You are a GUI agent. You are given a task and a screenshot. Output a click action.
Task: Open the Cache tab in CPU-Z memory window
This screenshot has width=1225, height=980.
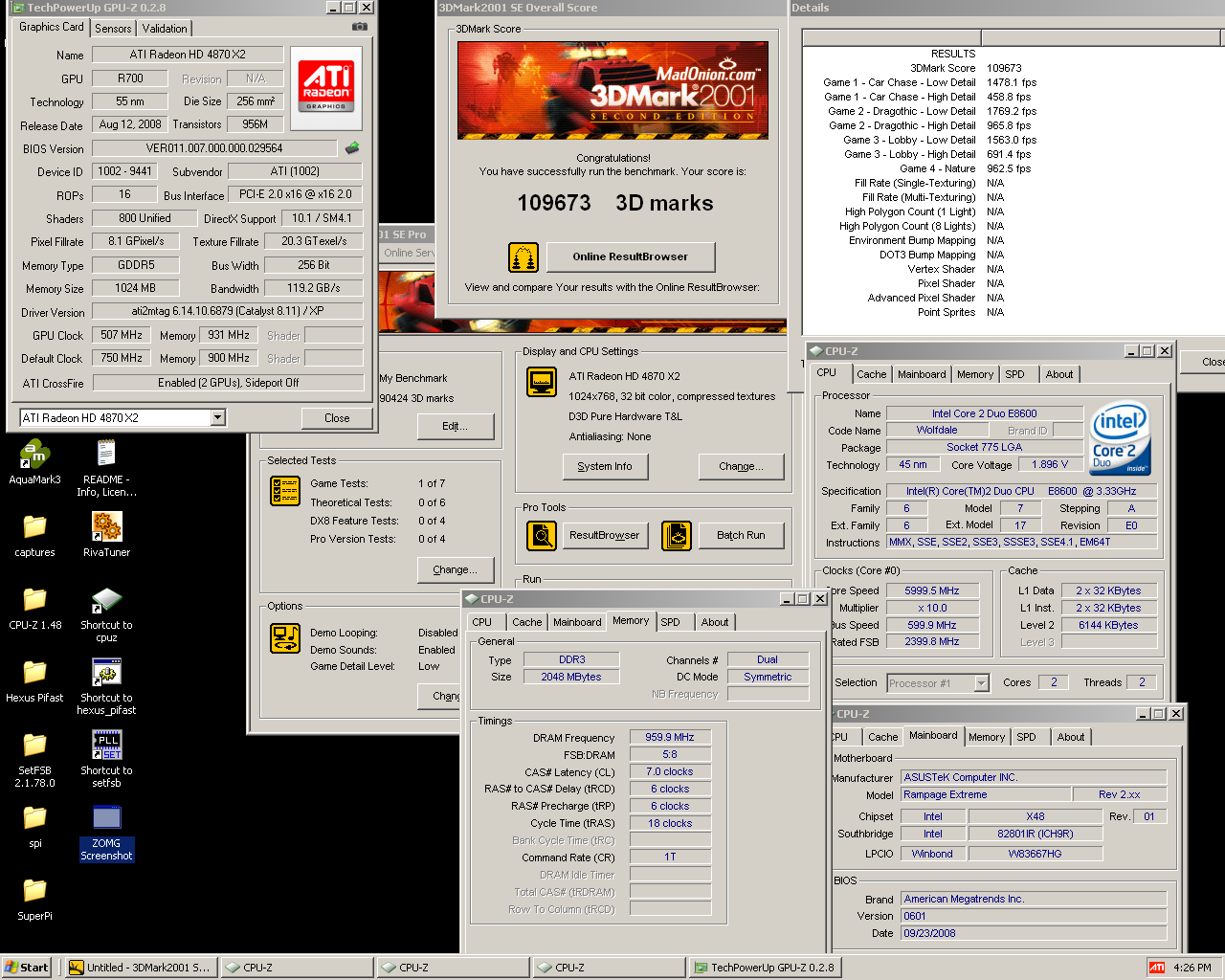526,622
